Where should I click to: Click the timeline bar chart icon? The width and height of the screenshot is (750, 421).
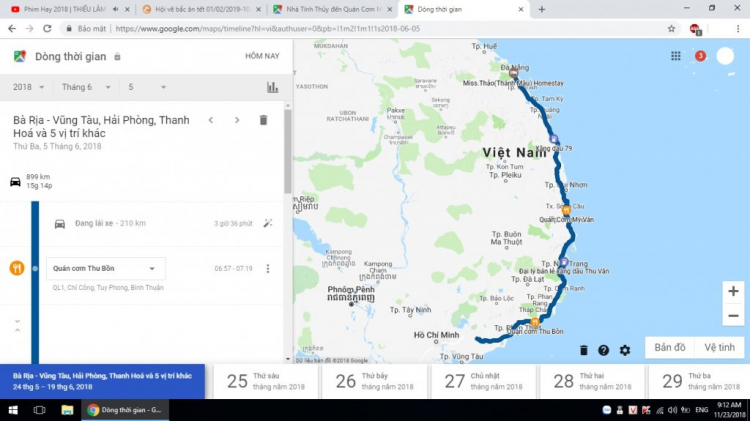pyautogui.click(x=272, y=87)
